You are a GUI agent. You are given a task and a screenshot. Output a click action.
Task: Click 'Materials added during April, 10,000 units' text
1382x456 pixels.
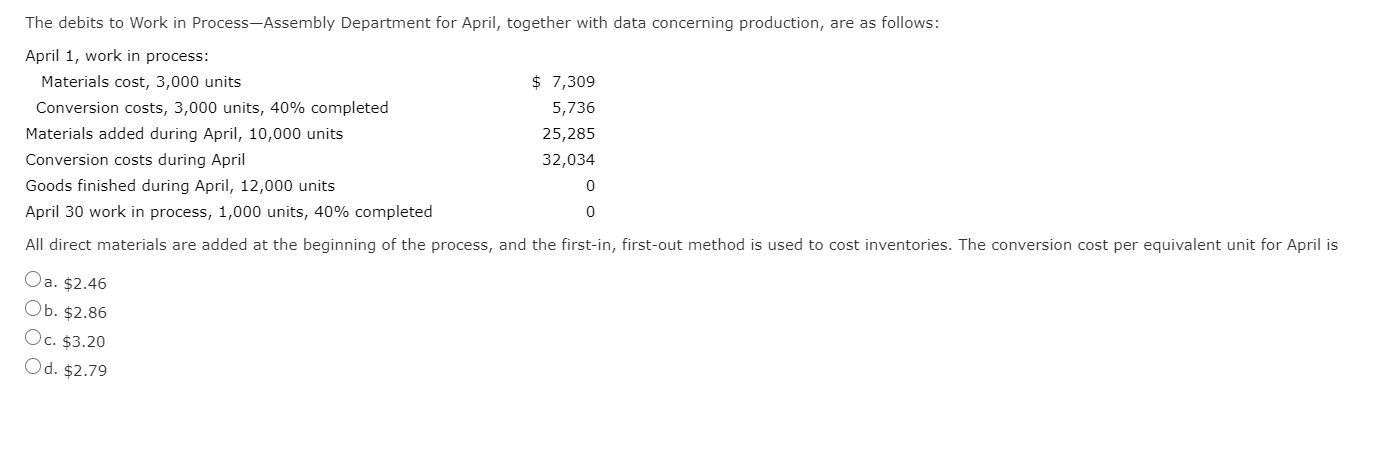tap(184, 134)
